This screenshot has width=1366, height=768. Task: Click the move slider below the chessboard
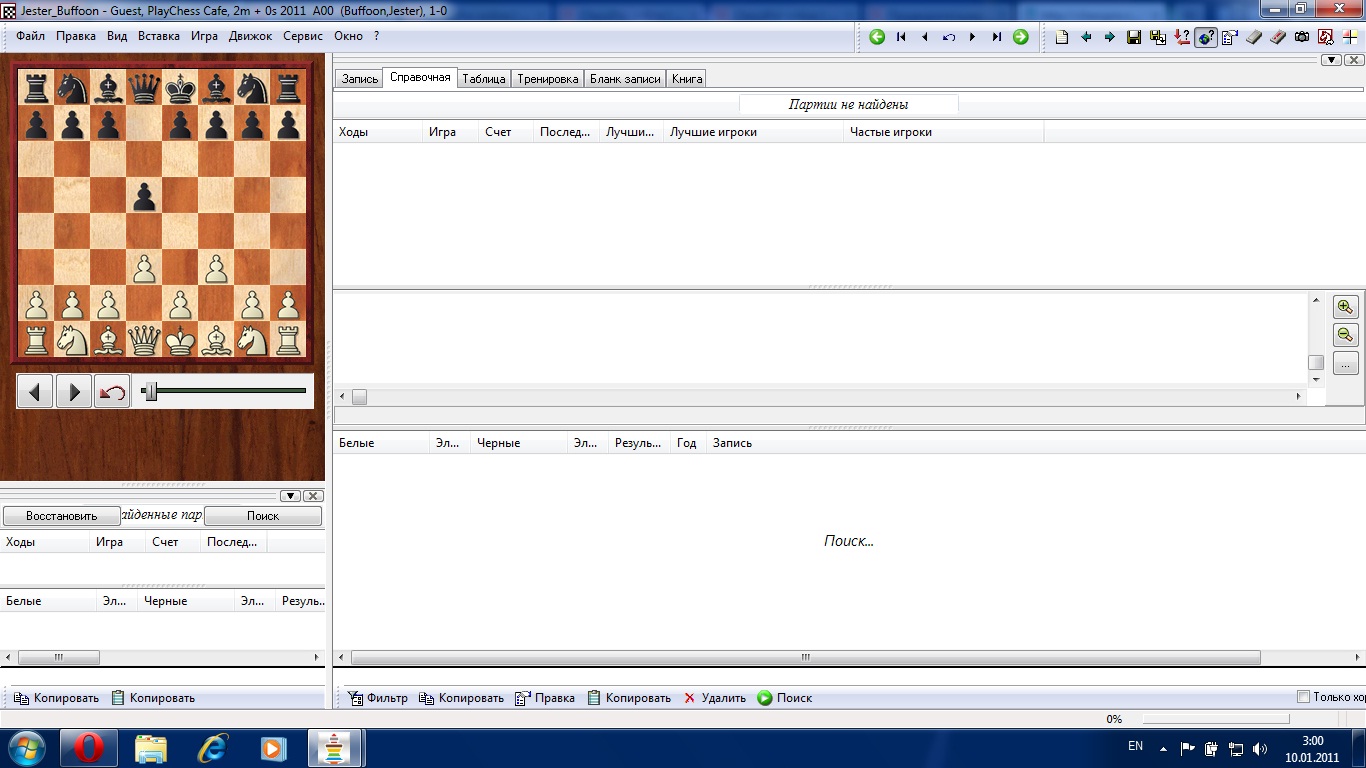point(150,391)
